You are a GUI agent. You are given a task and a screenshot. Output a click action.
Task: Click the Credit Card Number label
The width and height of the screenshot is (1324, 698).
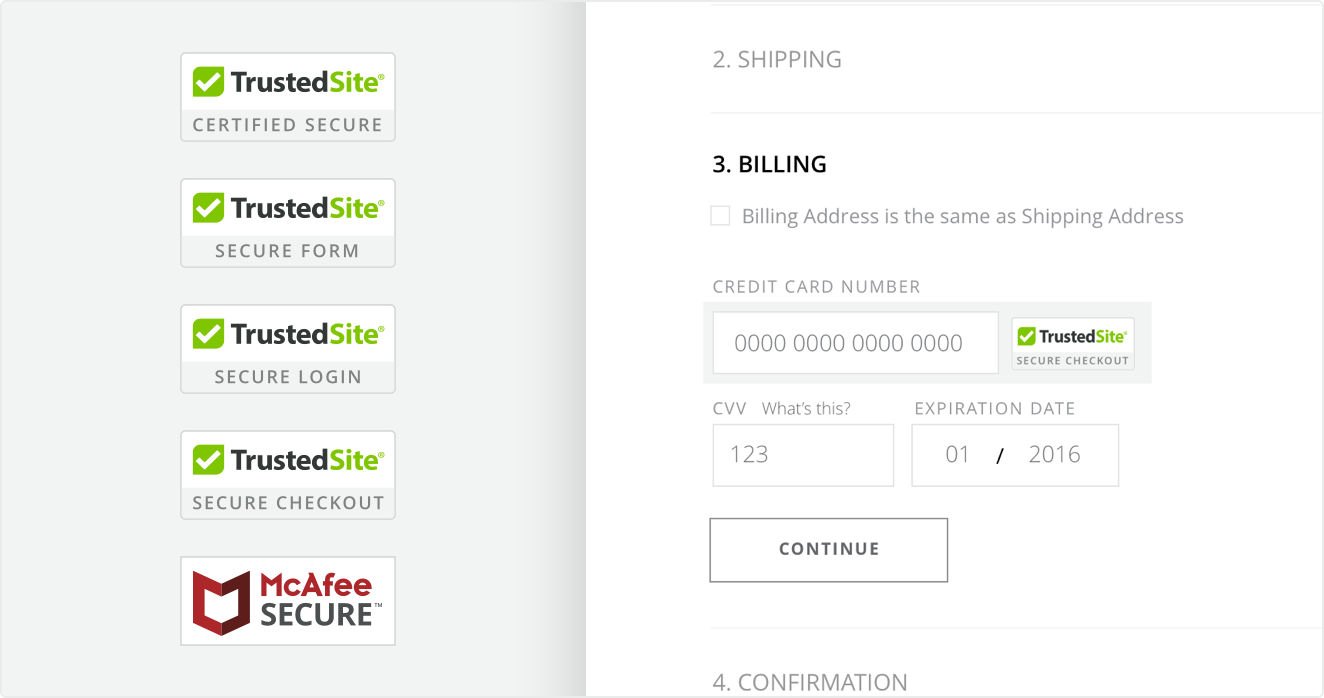[816, 287]
